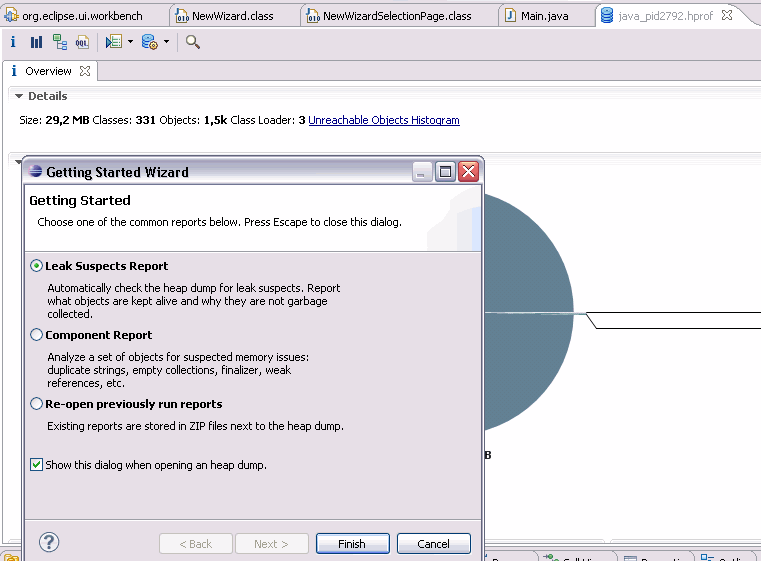The image size is (761, 561).
Task: Open the Histogram toolbar icon
Action: point(36,42)
